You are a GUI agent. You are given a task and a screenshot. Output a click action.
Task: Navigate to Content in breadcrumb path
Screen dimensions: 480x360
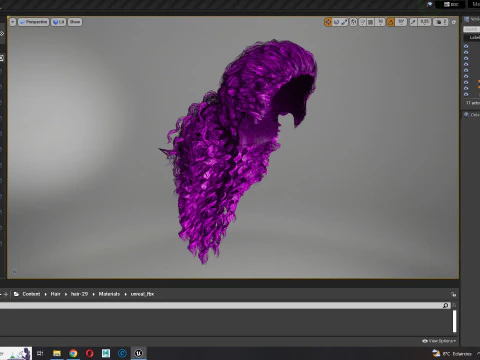31,294
